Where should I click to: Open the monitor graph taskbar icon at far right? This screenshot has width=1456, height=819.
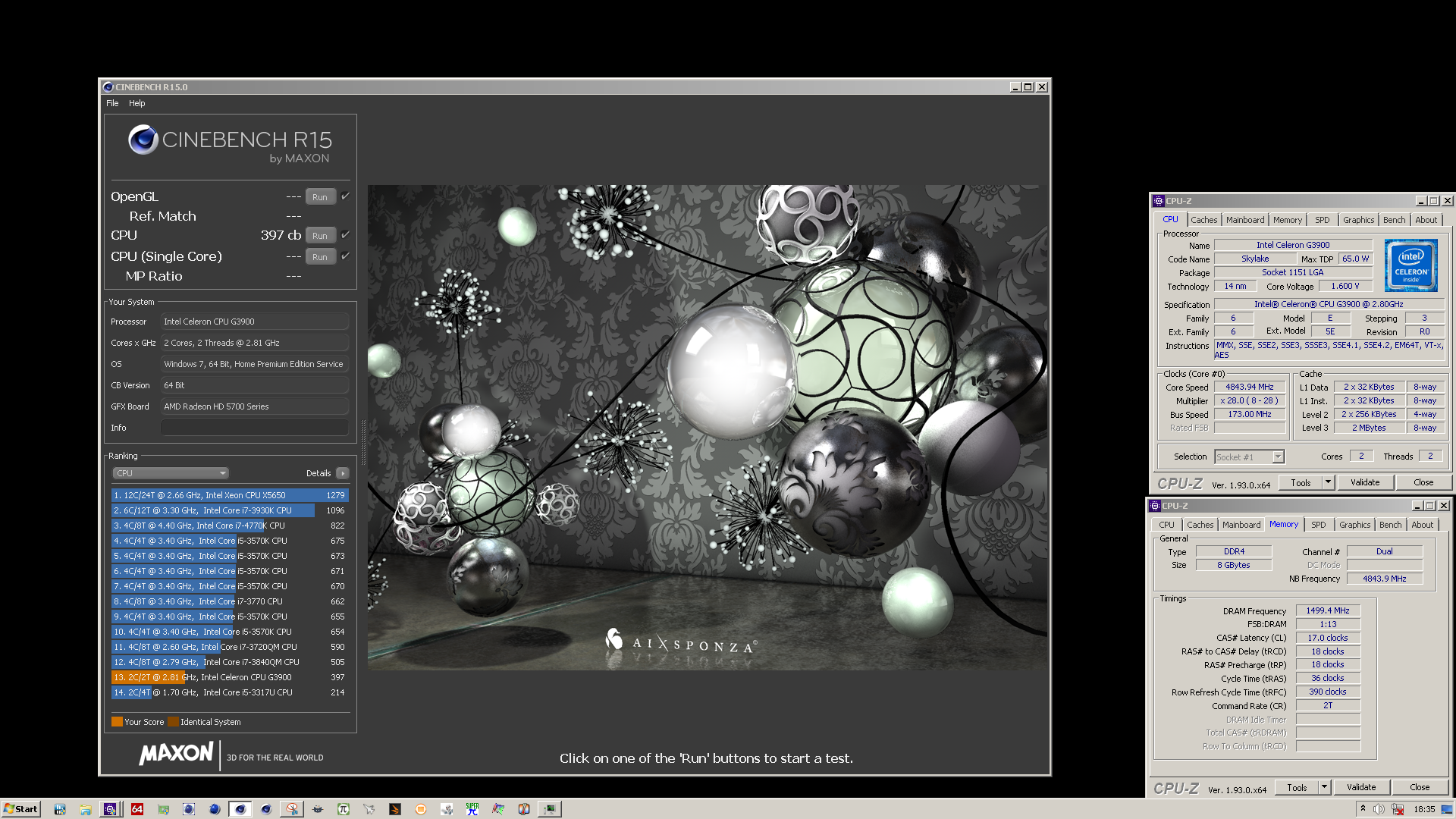pyautogui.click(x=550, y=809)
